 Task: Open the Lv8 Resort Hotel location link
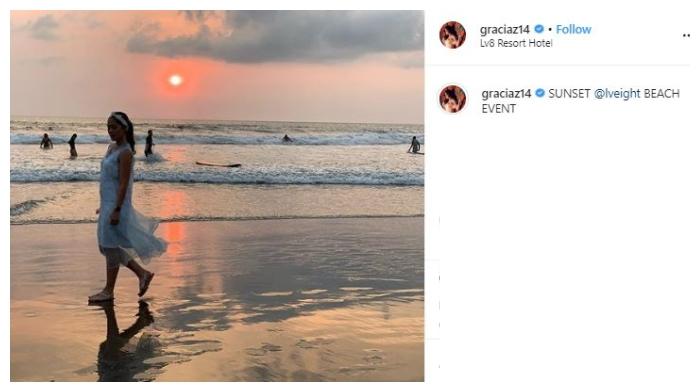516,43
